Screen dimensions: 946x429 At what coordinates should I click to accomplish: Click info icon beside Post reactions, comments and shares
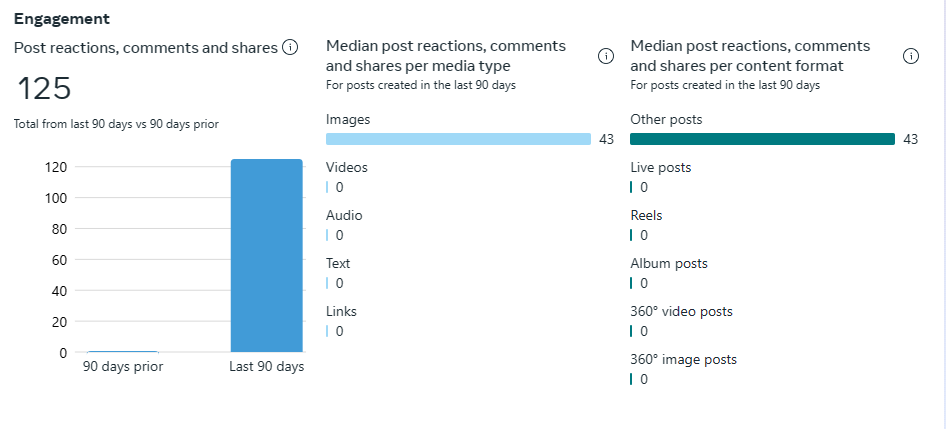[290, 47]
